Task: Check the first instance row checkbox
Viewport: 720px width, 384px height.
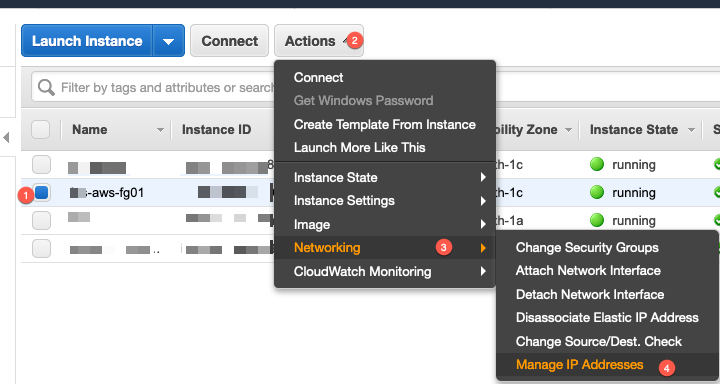Action: [x=41, y=164]
